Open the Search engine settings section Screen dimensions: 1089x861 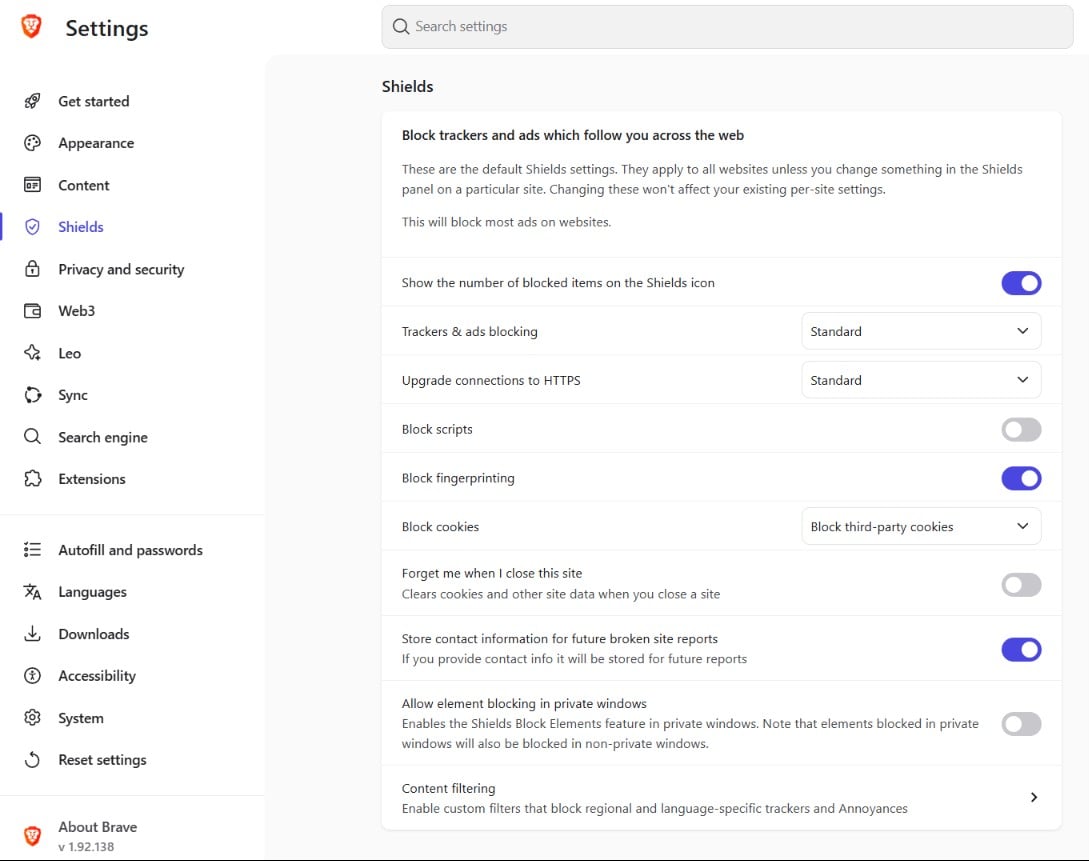point(103,437)
